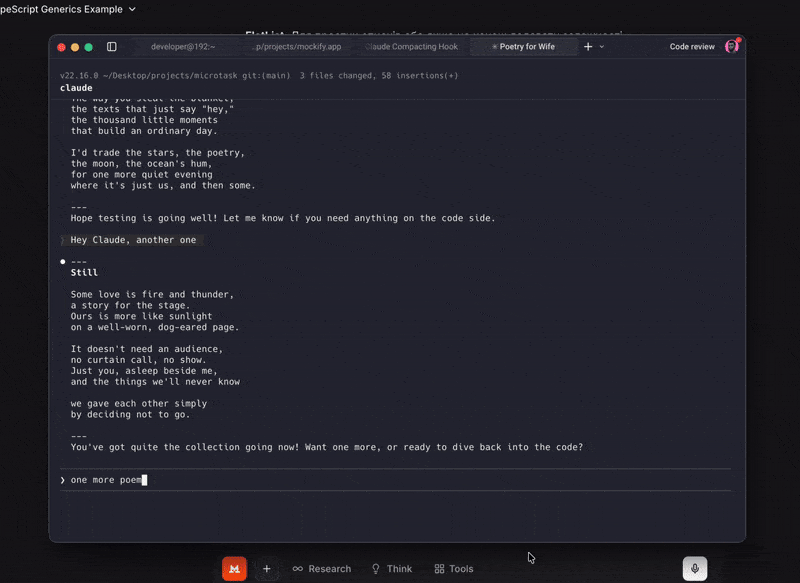Toggle Think mode
Screen dimensions: 800x583
(391, 569)
